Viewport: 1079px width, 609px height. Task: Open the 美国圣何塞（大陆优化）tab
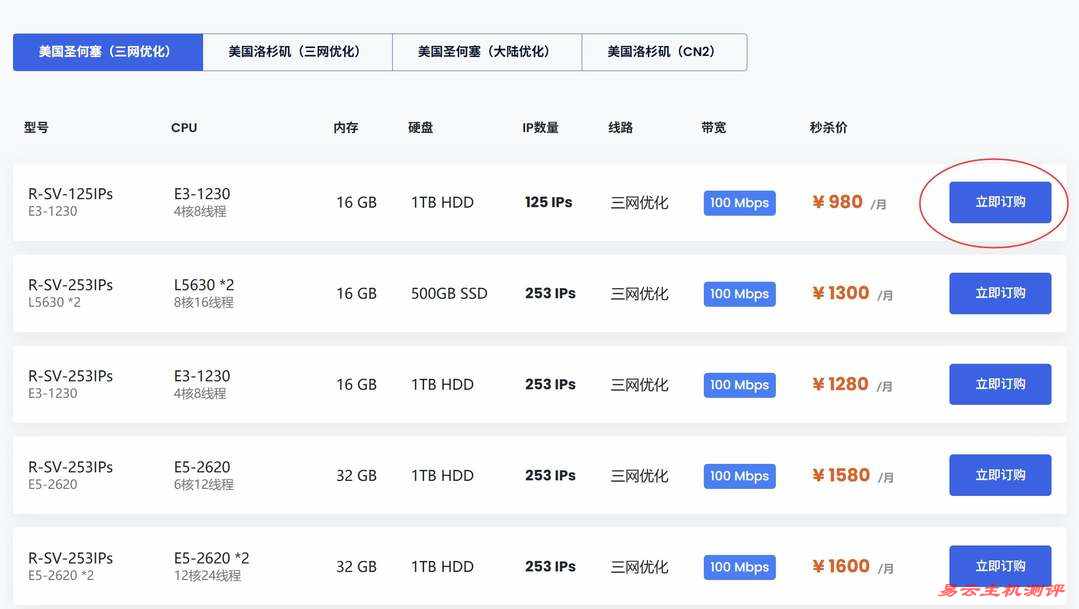486,52
